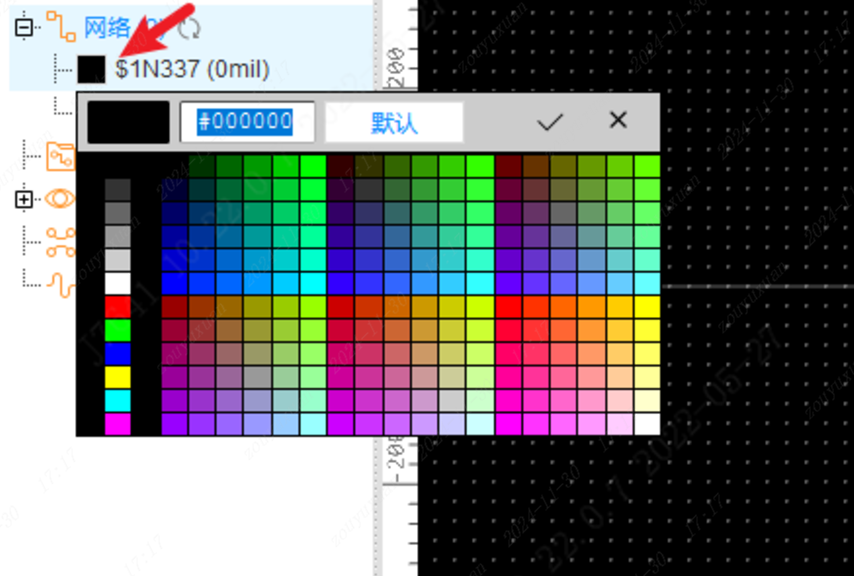Expand the eye icon tree node

tap(24, 200)
